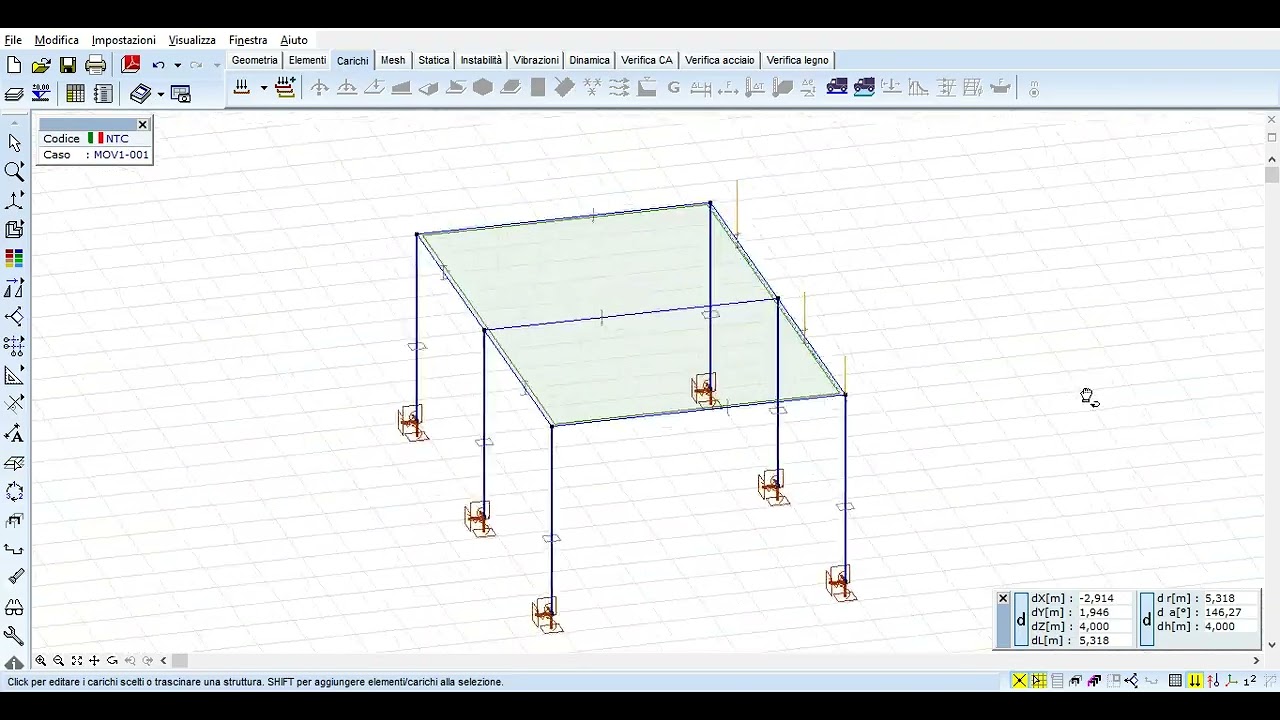Open the File menu
1280x720 pixels.
(13, 40)
